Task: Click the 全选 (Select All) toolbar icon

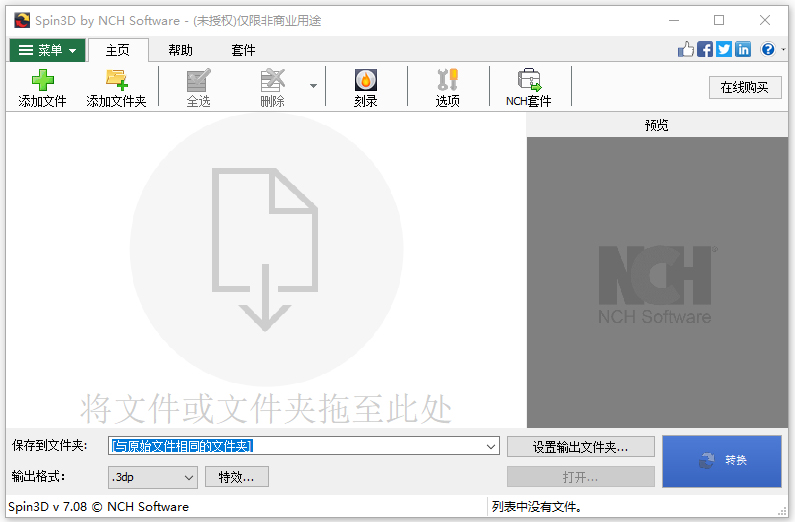Action: (x=198, y=87)
